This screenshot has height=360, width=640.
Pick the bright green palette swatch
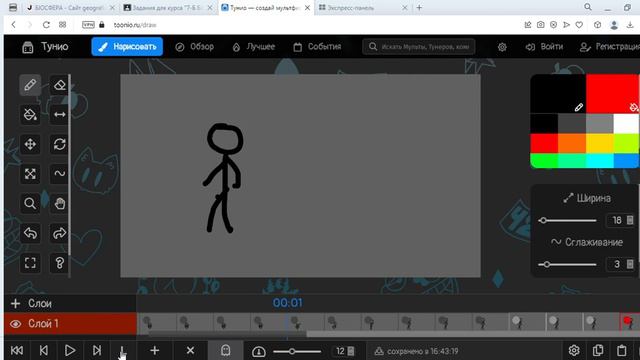544,160
